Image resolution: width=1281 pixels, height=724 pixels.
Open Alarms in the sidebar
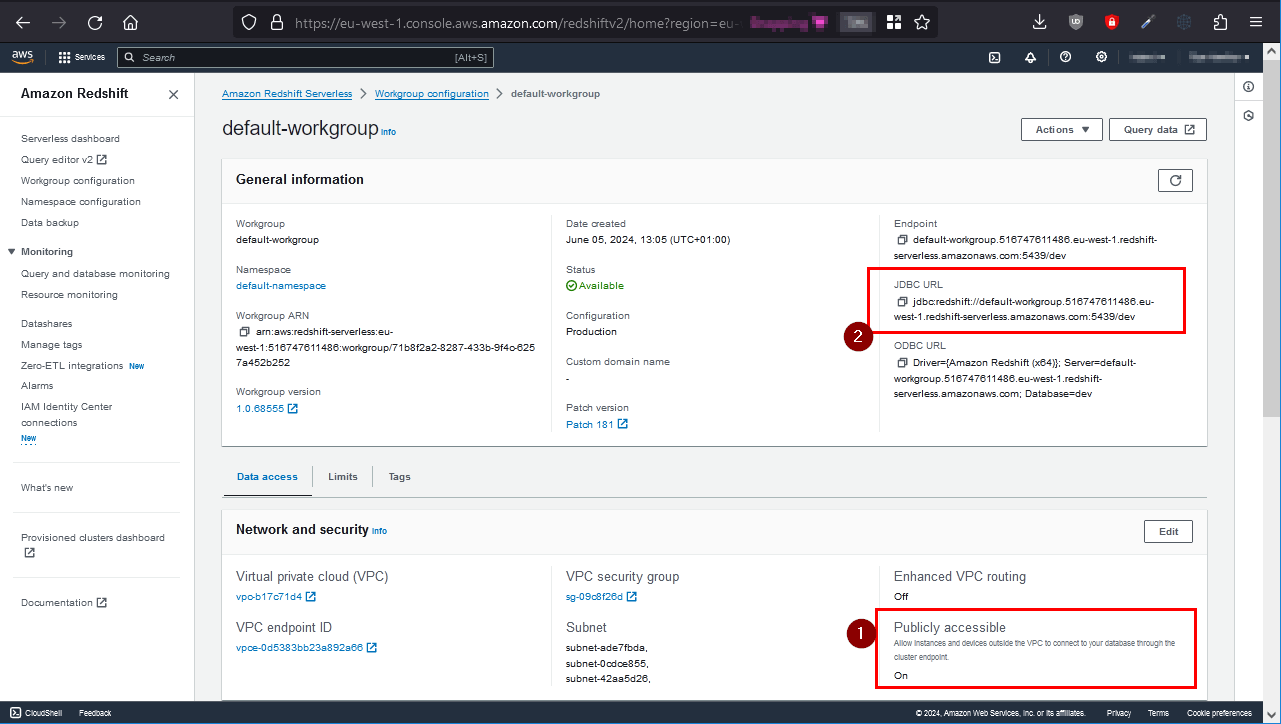tap(37, 386)
